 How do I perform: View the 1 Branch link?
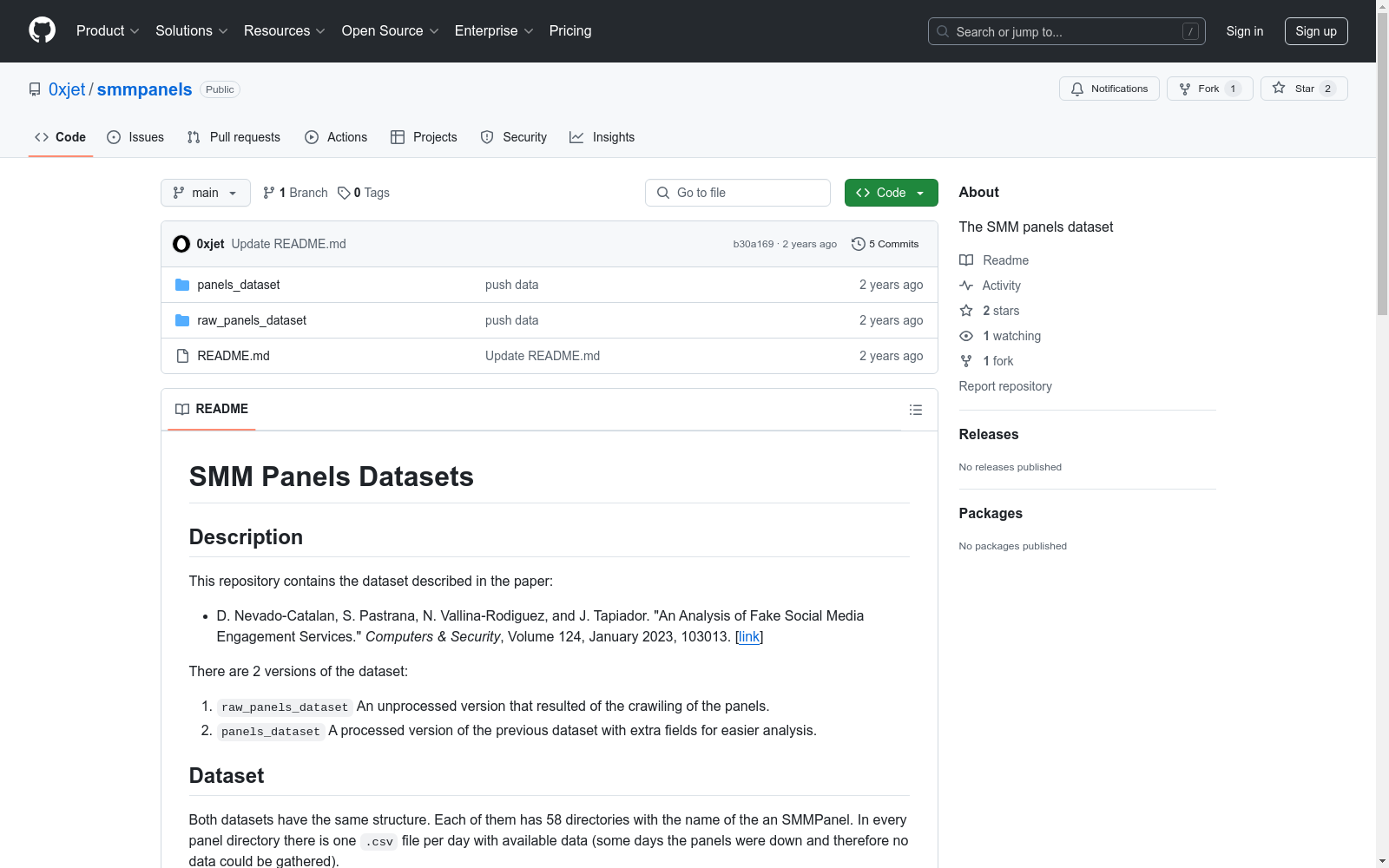pos(295,193)
